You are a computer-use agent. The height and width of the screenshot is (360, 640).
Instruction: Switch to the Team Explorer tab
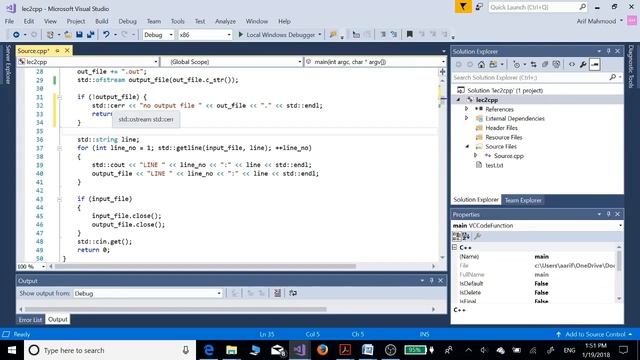(x=523, y=200)
